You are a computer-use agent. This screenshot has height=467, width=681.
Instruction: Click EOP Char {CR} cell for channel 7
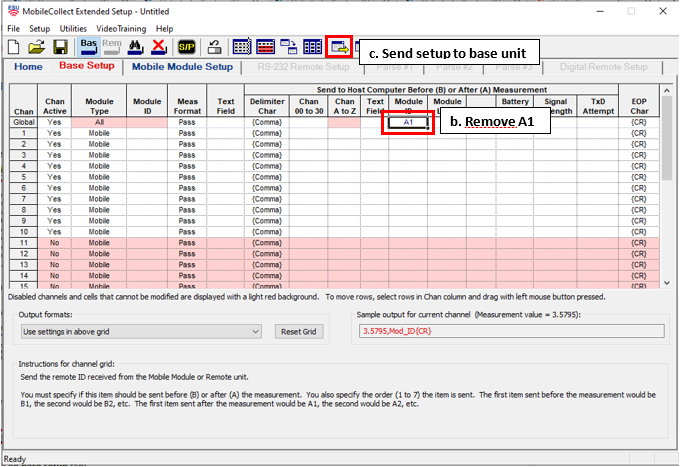[639, 199]
